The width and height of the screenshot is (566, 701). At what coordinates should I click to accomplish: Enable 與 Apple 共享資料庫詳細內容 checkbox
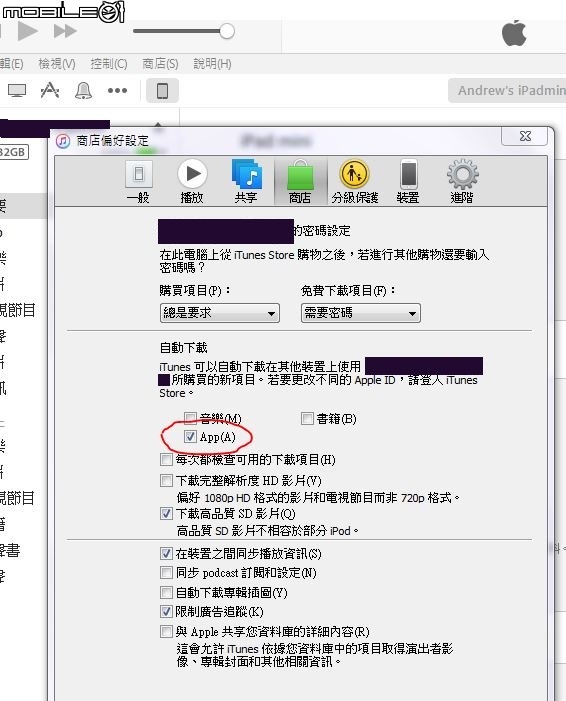tap(166, 631)
